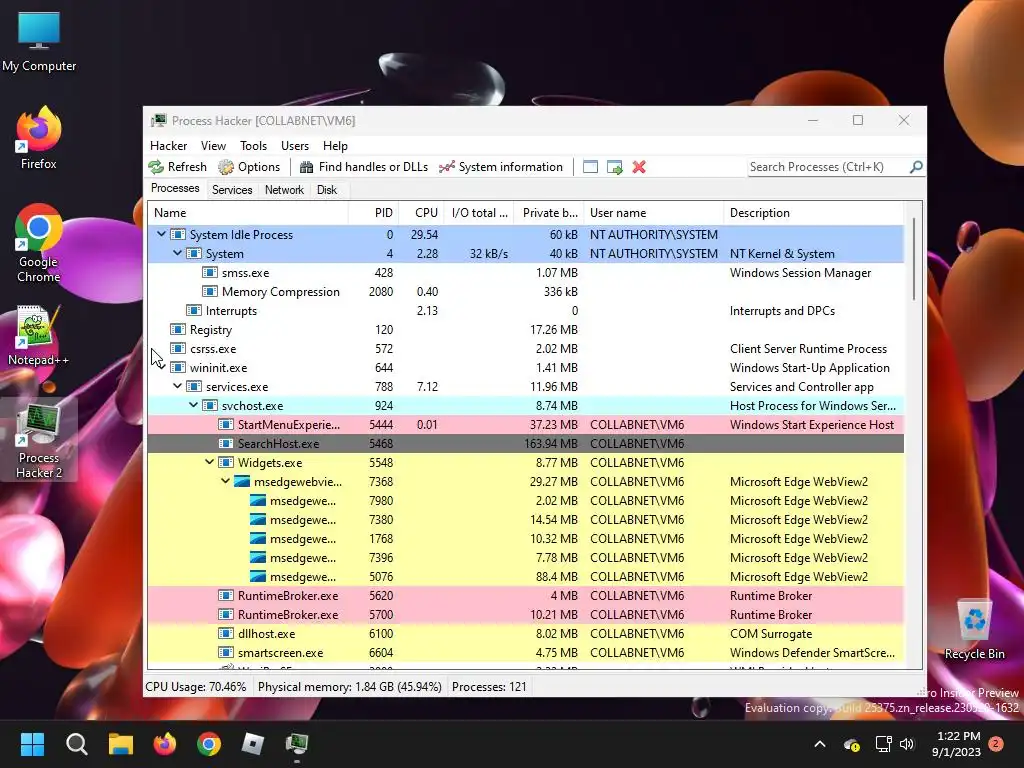
Task: Focus the Search Processes input field
Action: click(x=827, y=167)
